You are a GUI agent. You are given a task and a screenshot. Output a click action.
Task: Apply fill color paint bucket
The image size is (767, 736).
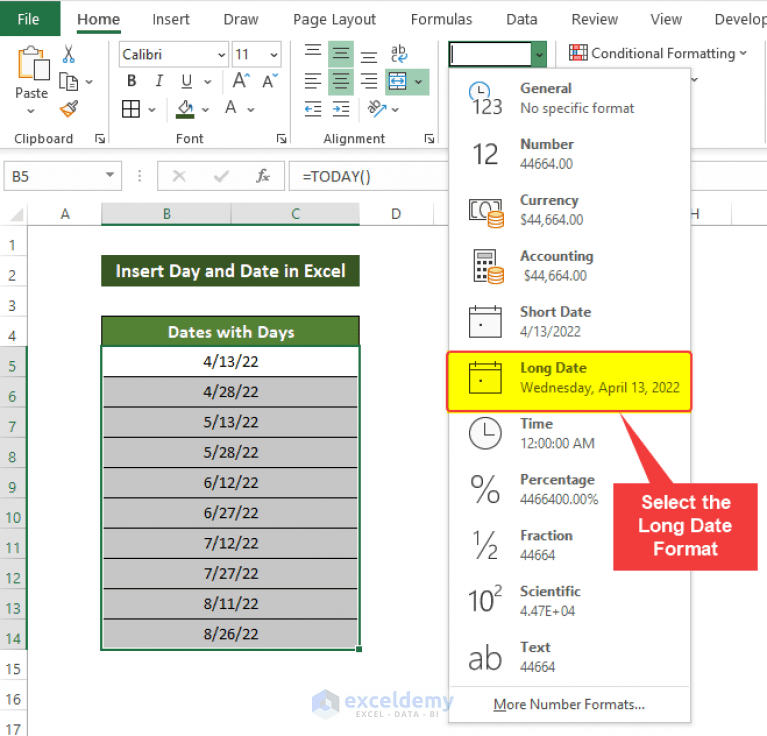point(185,109)
